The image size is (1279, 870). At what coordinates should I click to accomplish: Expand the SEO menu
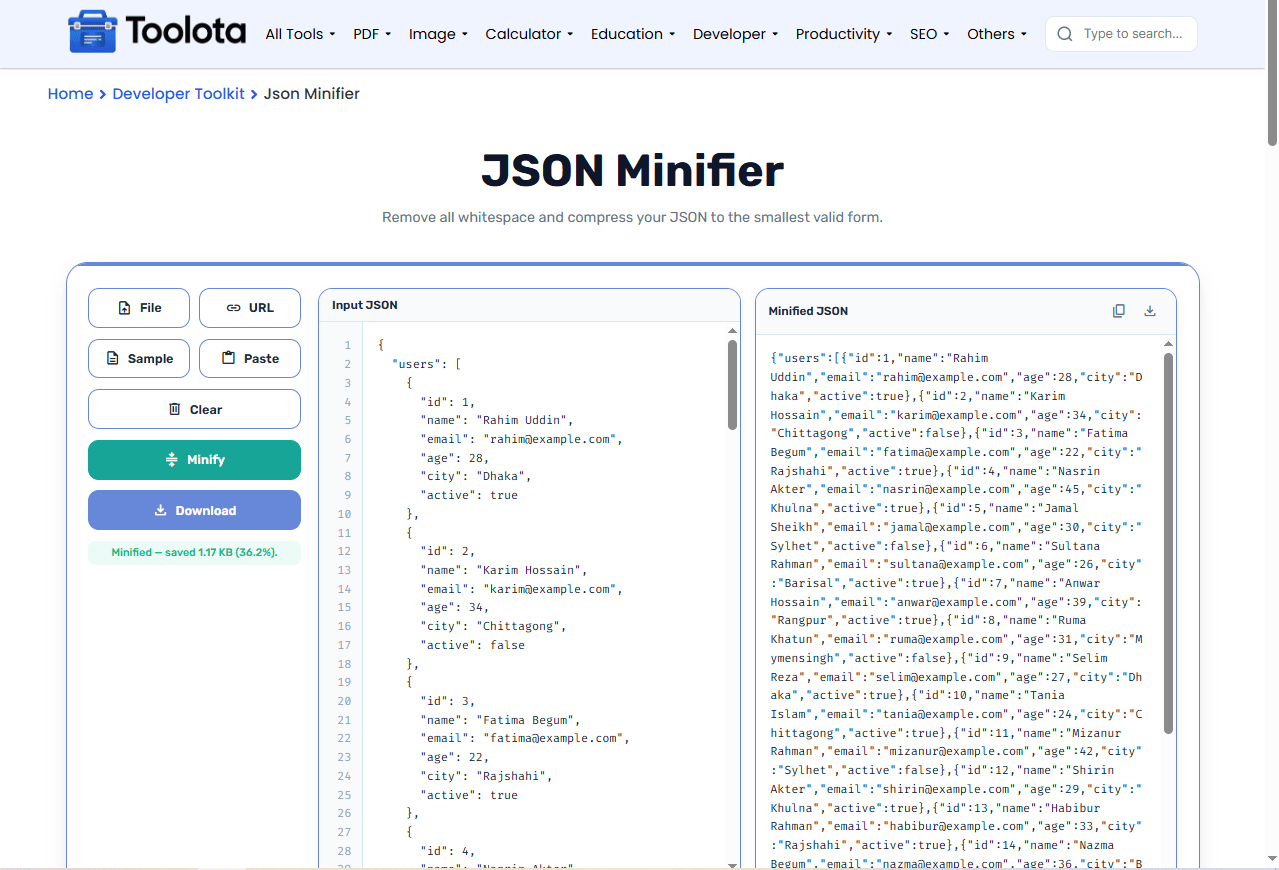coord(929,34)
